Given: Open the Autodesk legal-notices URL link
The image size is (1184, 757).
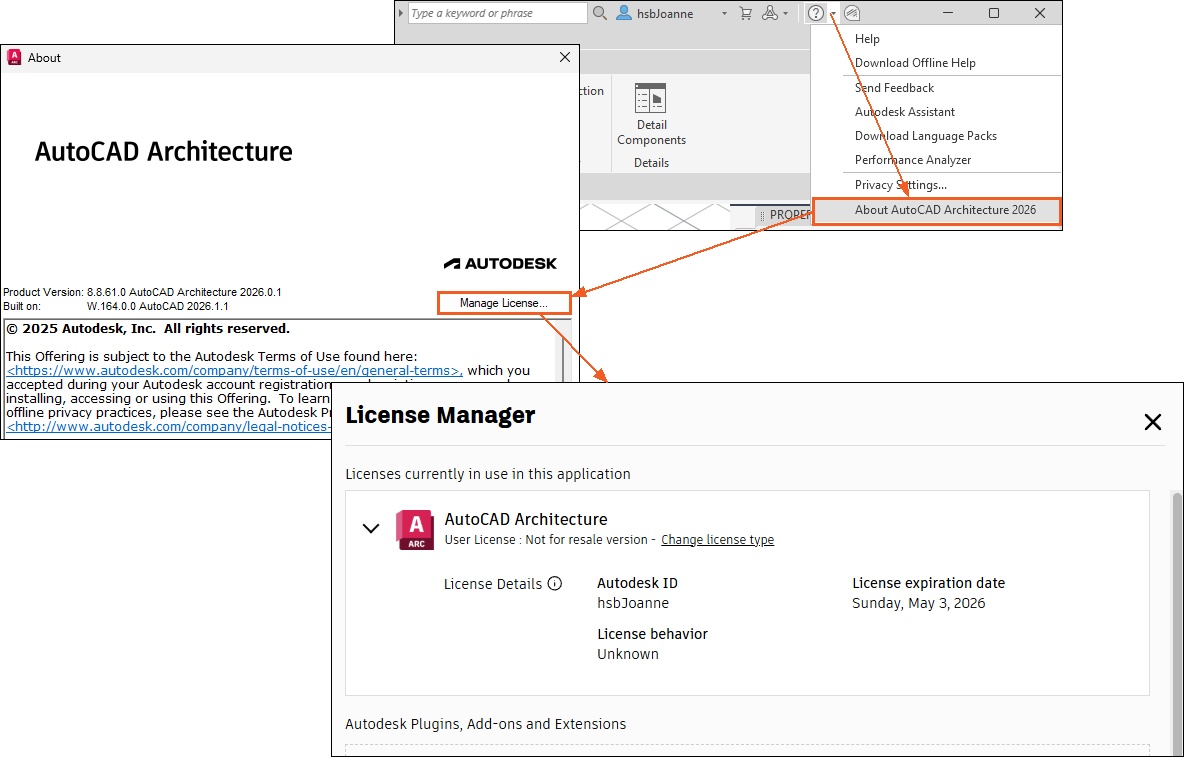Looking at the screenshot, I should point(169,426).
